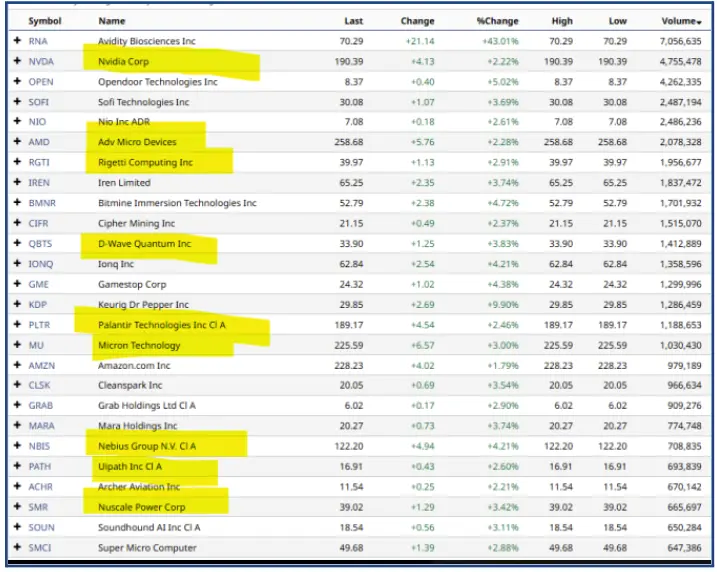Viewport: 717px width, 572px height.
Task: Expand the plus icon beside RNA
Action: [x=17, y=41]
